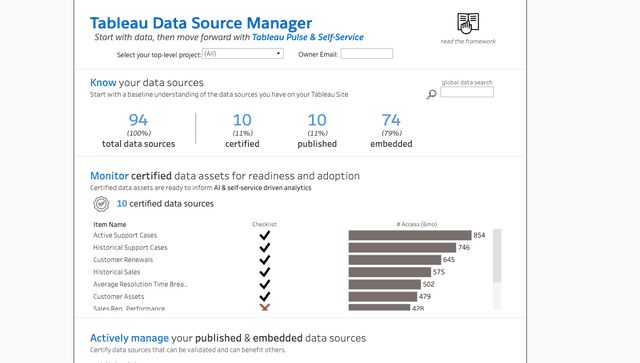640x363 pixels.
Task: Click checkmark for Active Support Cases
Action: coord(264,235)
